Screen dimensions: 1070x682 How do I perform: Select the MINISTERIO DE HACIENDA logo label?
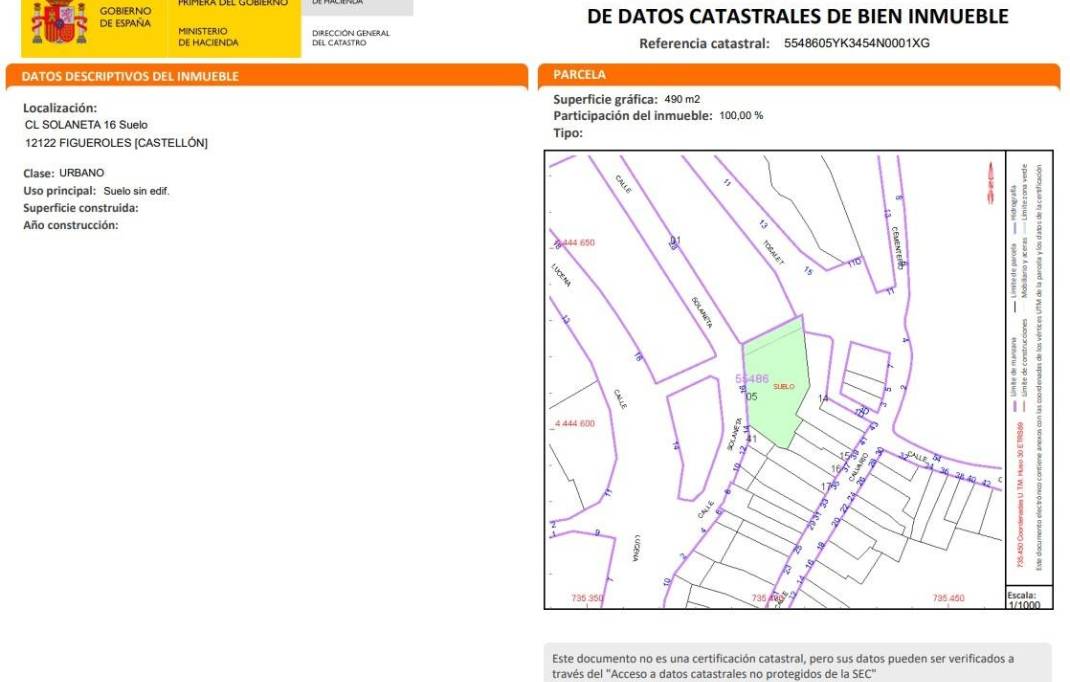pos(208,37)
